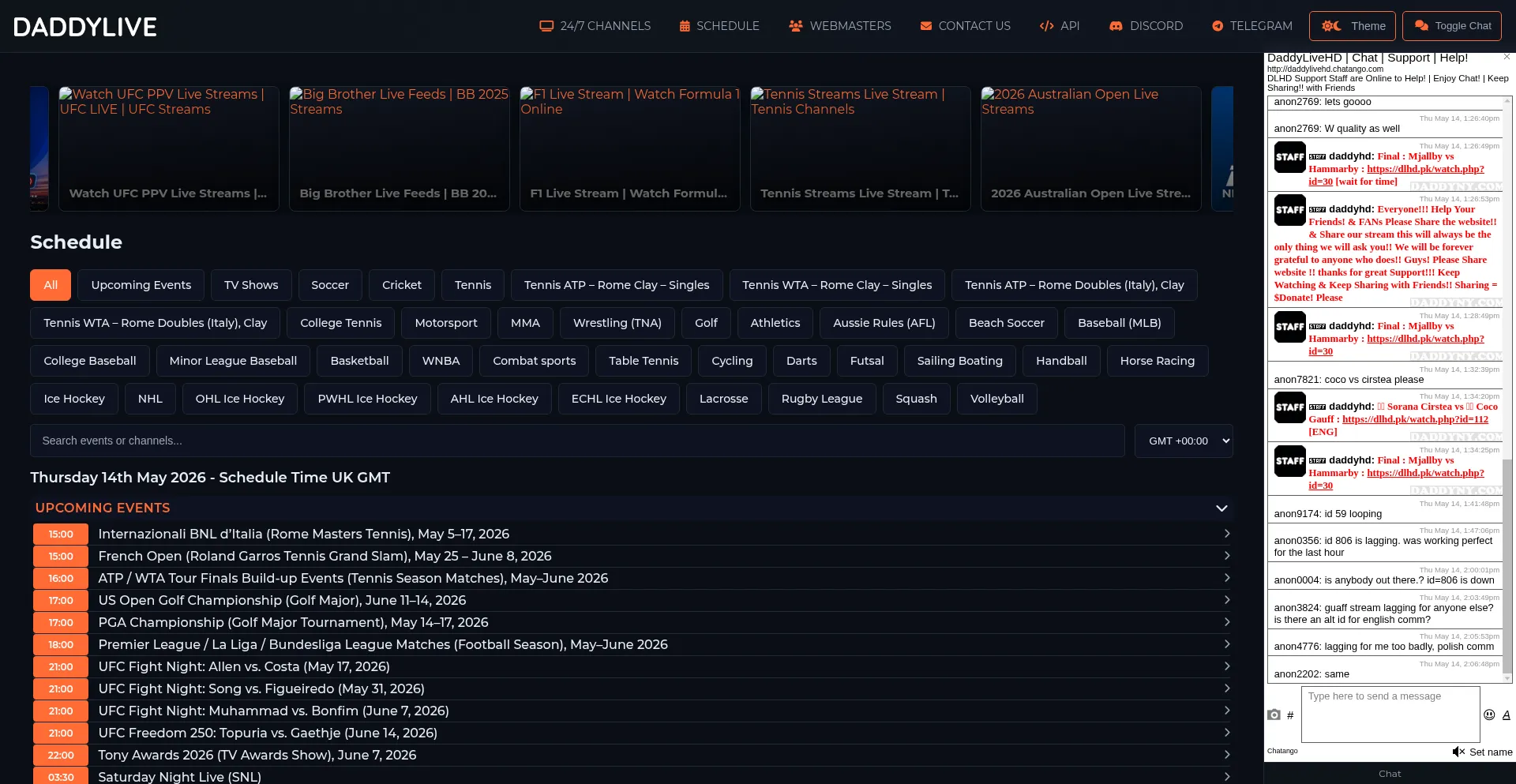Open the chat font style 'A' icon
Image resolution: width=1516 pixels, height=784 pixels.
1507,715
